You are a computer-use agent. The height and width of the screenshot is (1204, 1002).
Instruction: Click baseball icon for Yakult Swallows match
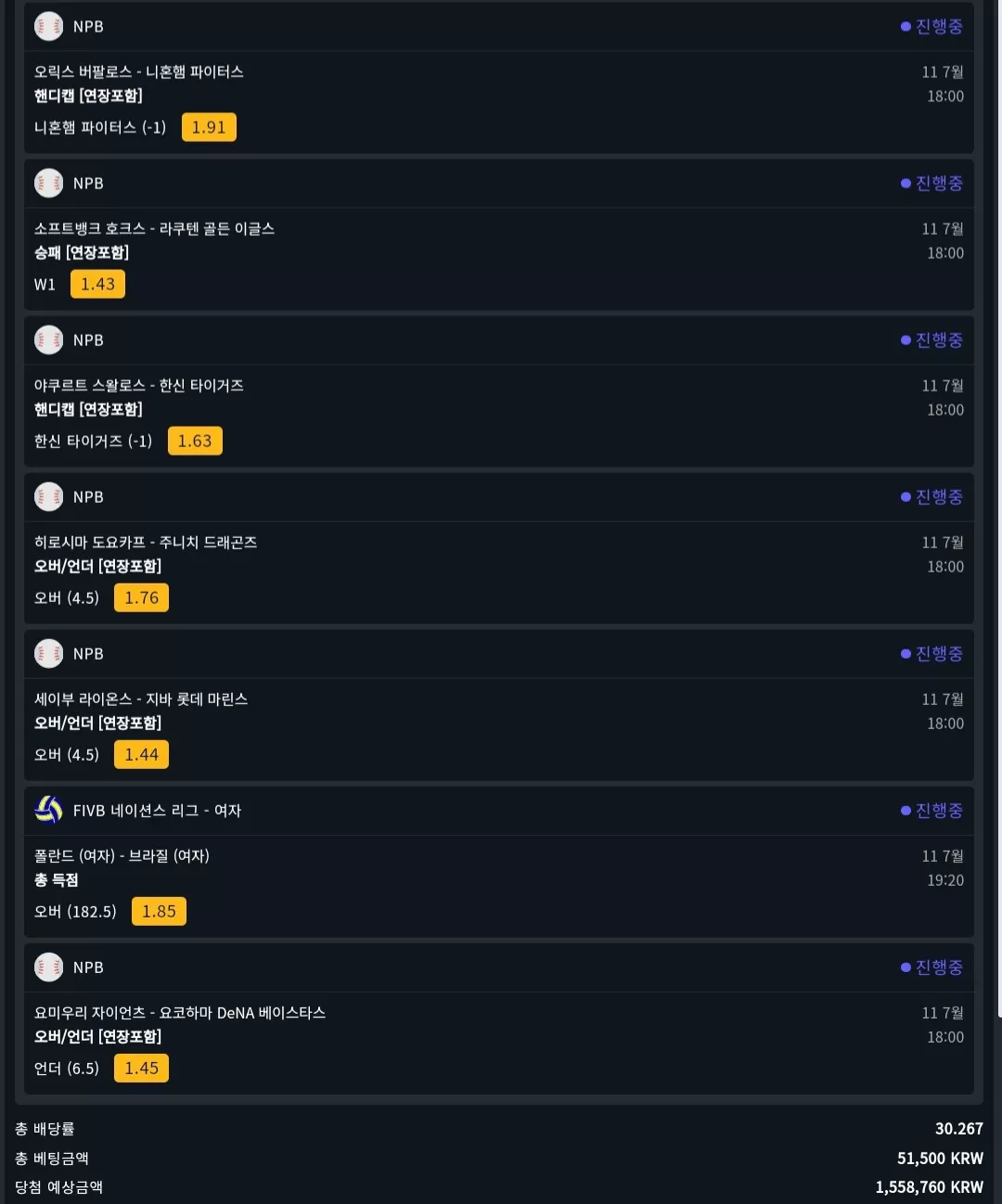click(48, 339)
